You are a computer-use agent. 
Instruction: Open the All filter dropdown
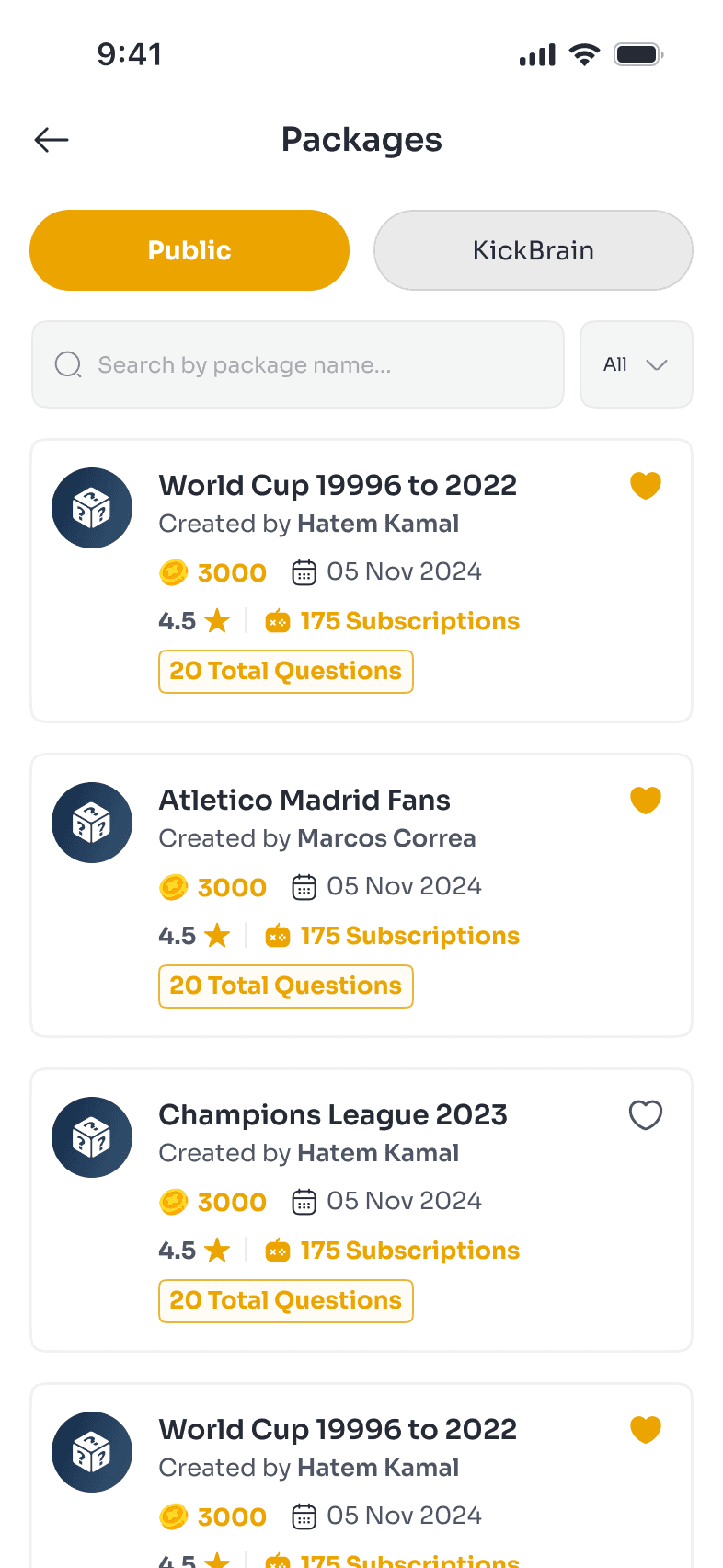click(x=636, y=364)
